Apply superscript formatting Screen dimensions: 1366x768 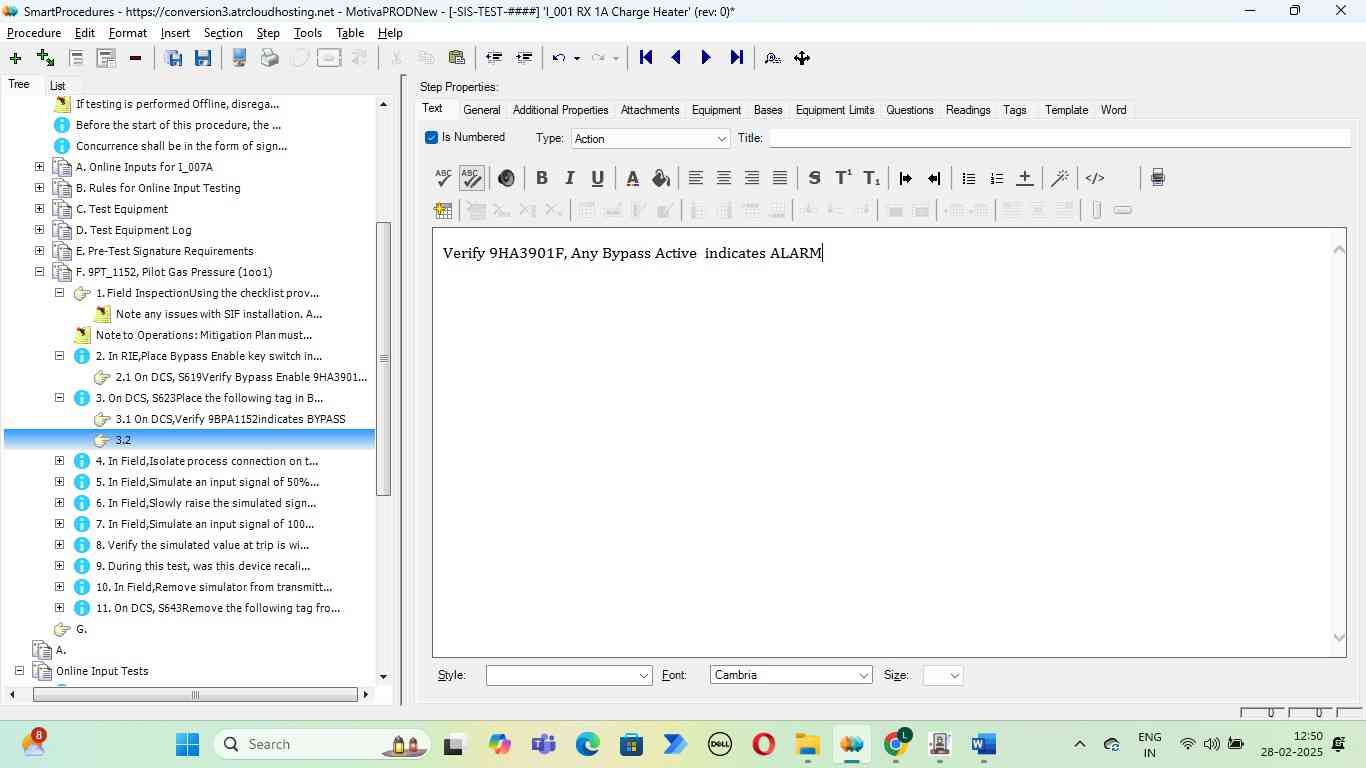843,178
